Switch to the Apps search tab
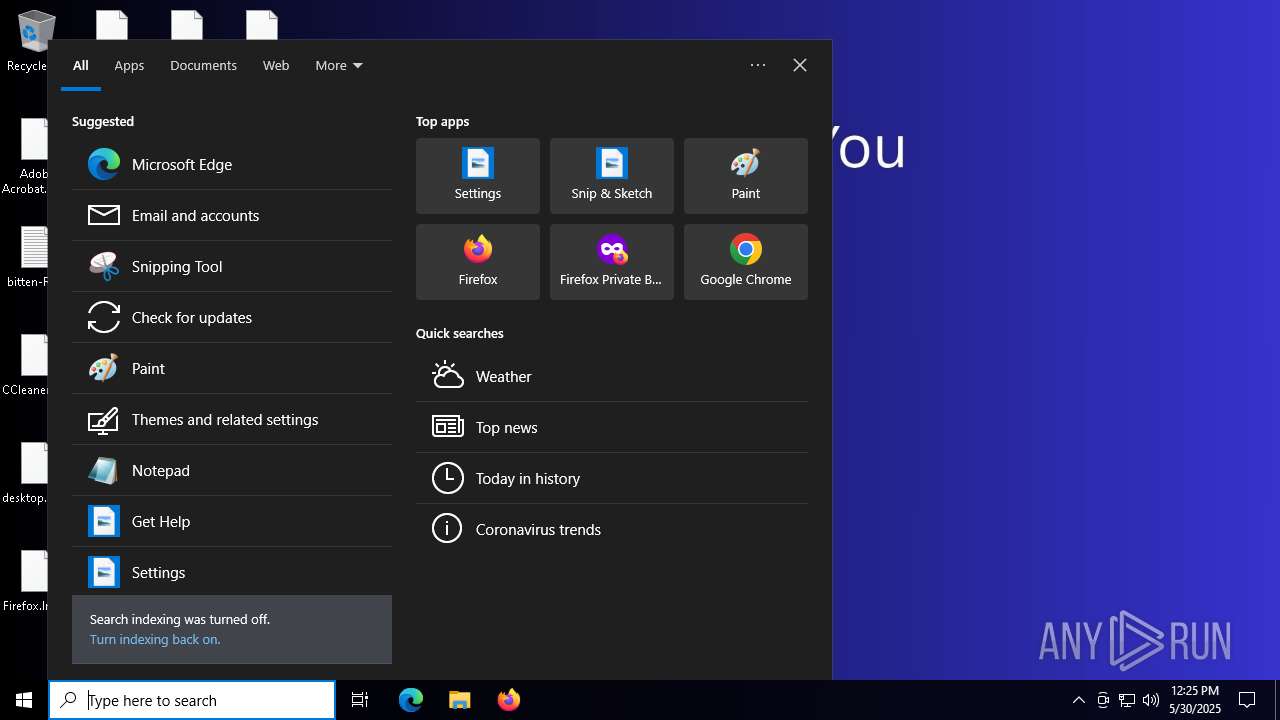Screen dimensions: 1280x720 click(129, 65)
